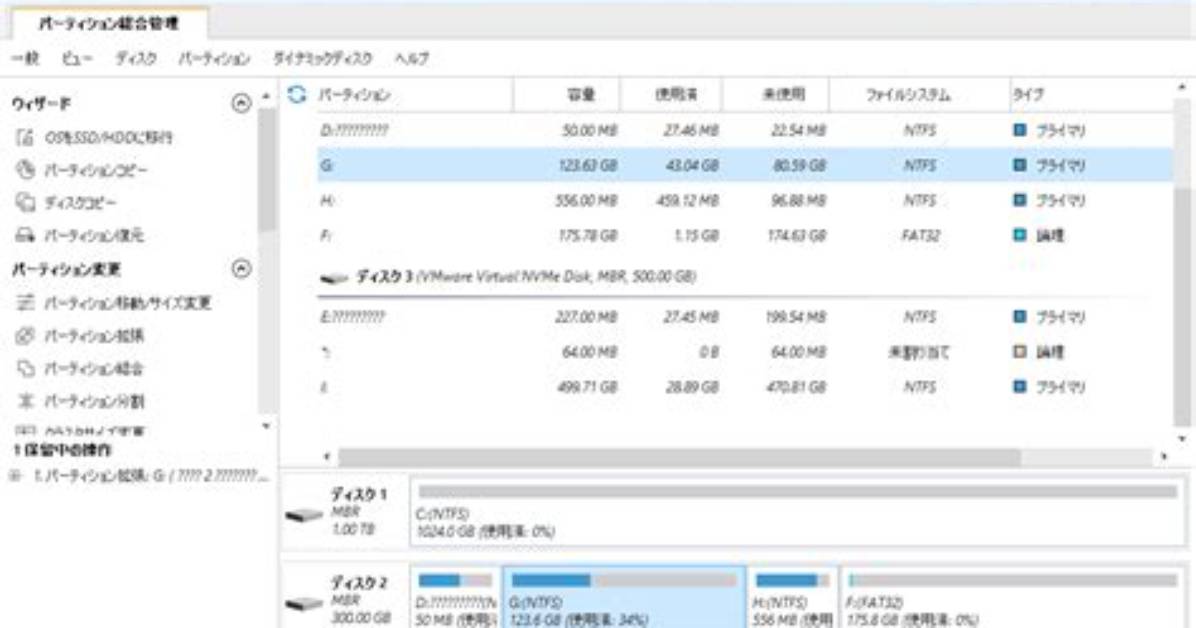Screen dimensions: 1196x628
Task: Open the ディスク menu
Action: (136, 58)
